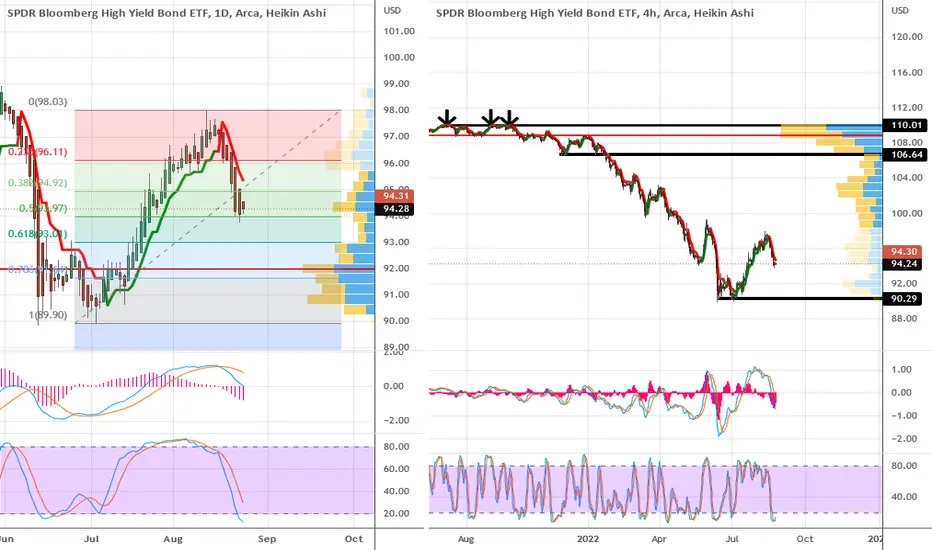Click the 116.00 price axis value on 4h chart

pos(907,72)
